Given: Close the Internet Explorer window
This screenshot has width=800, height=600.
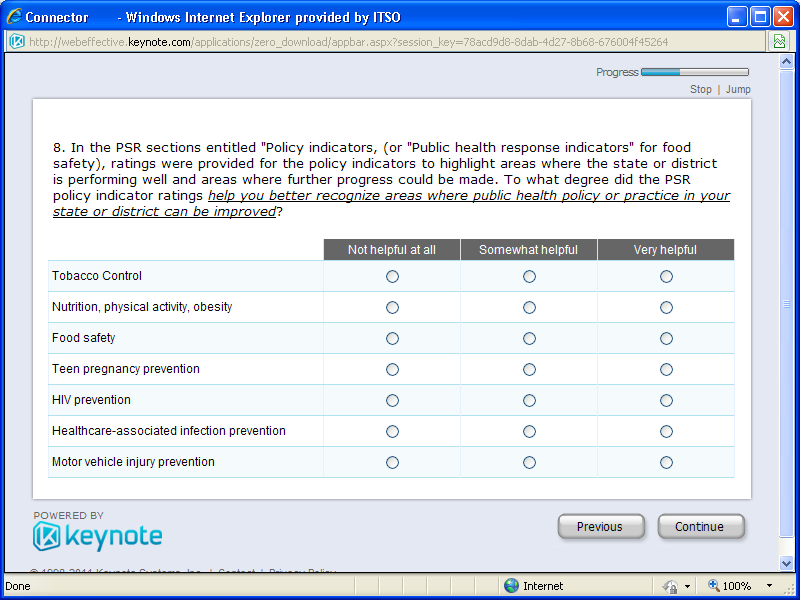Looking at the screenshot, I should pos(783,17).
